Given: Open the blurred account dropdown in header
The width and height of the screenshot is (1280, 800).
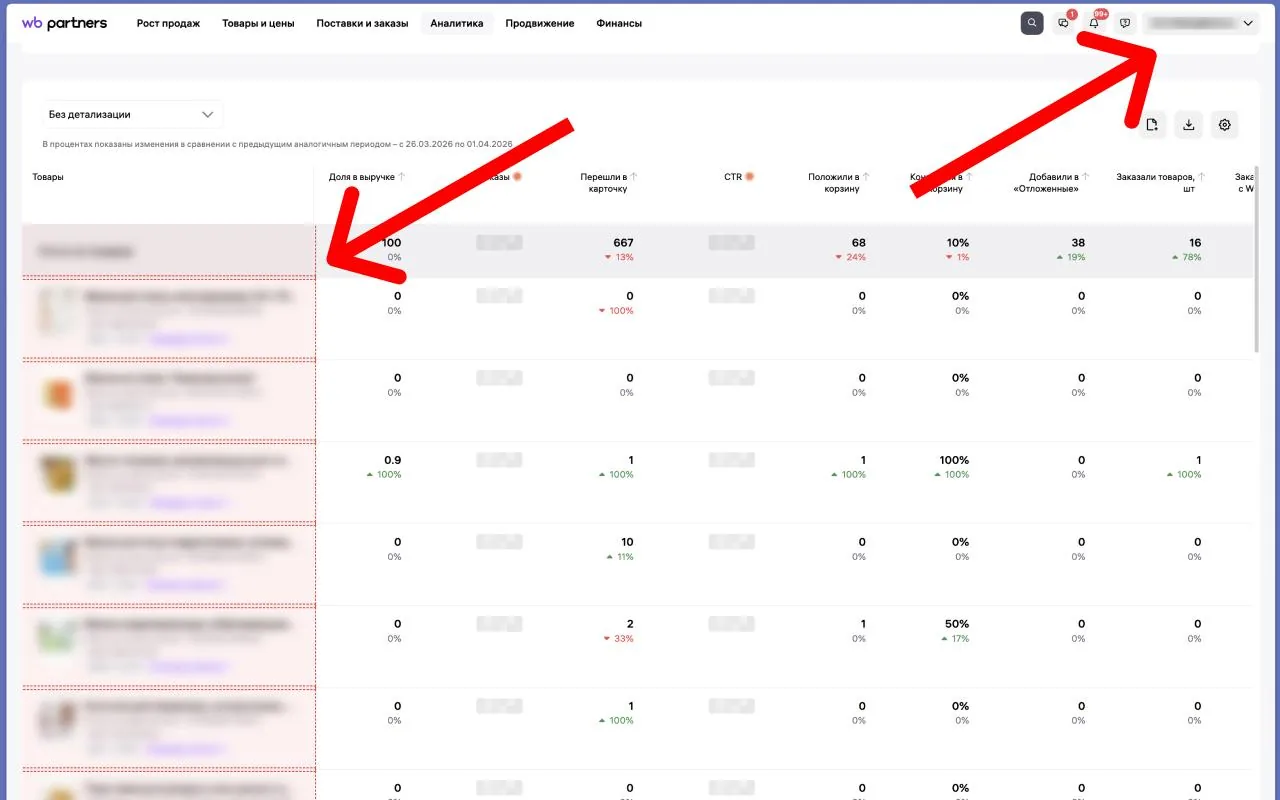Looking at the screenshot, I should tap(1201, 23).
